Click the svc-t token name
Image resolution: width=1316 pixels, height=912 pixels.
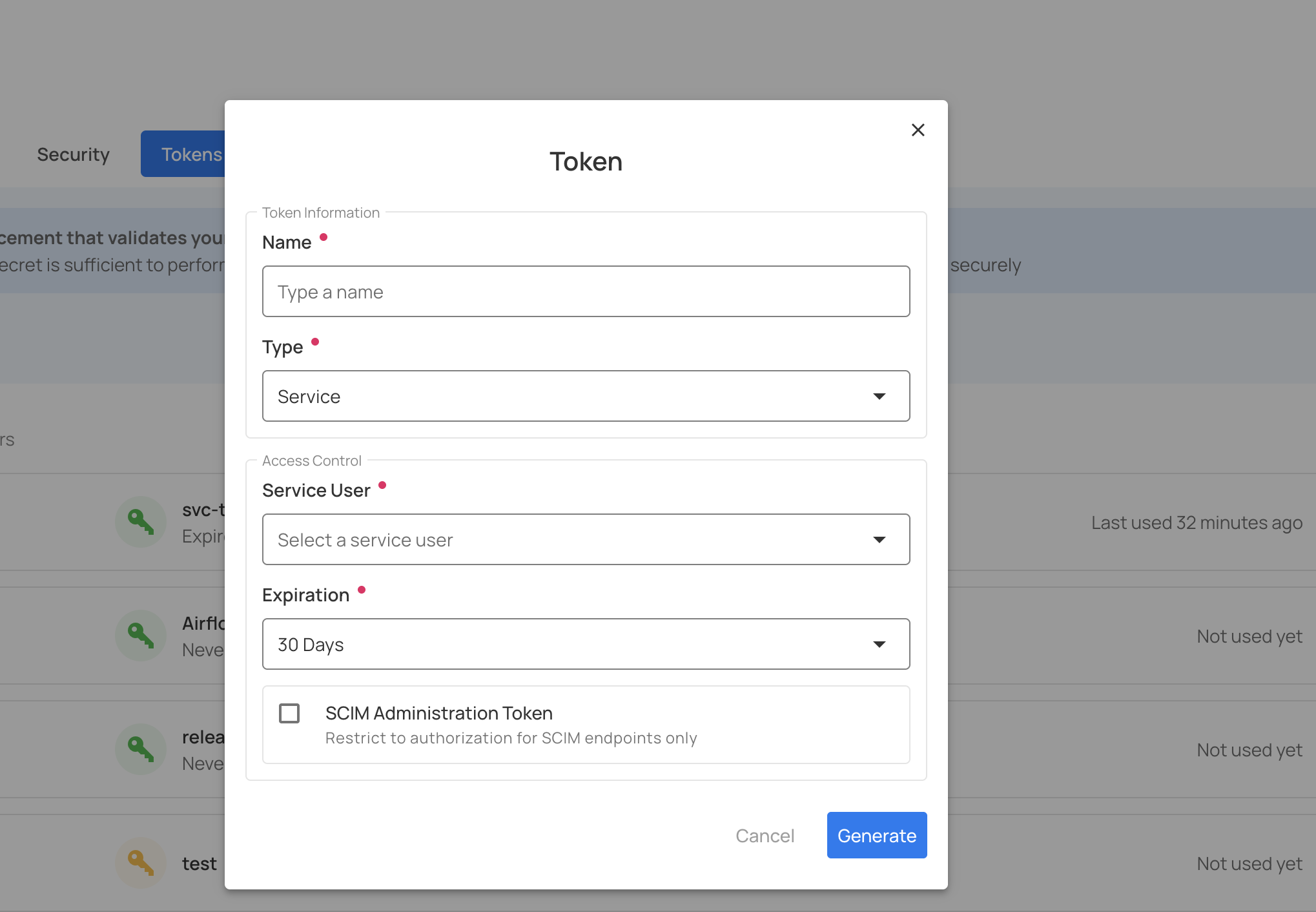pyautogui.click(x=201, y=510)
